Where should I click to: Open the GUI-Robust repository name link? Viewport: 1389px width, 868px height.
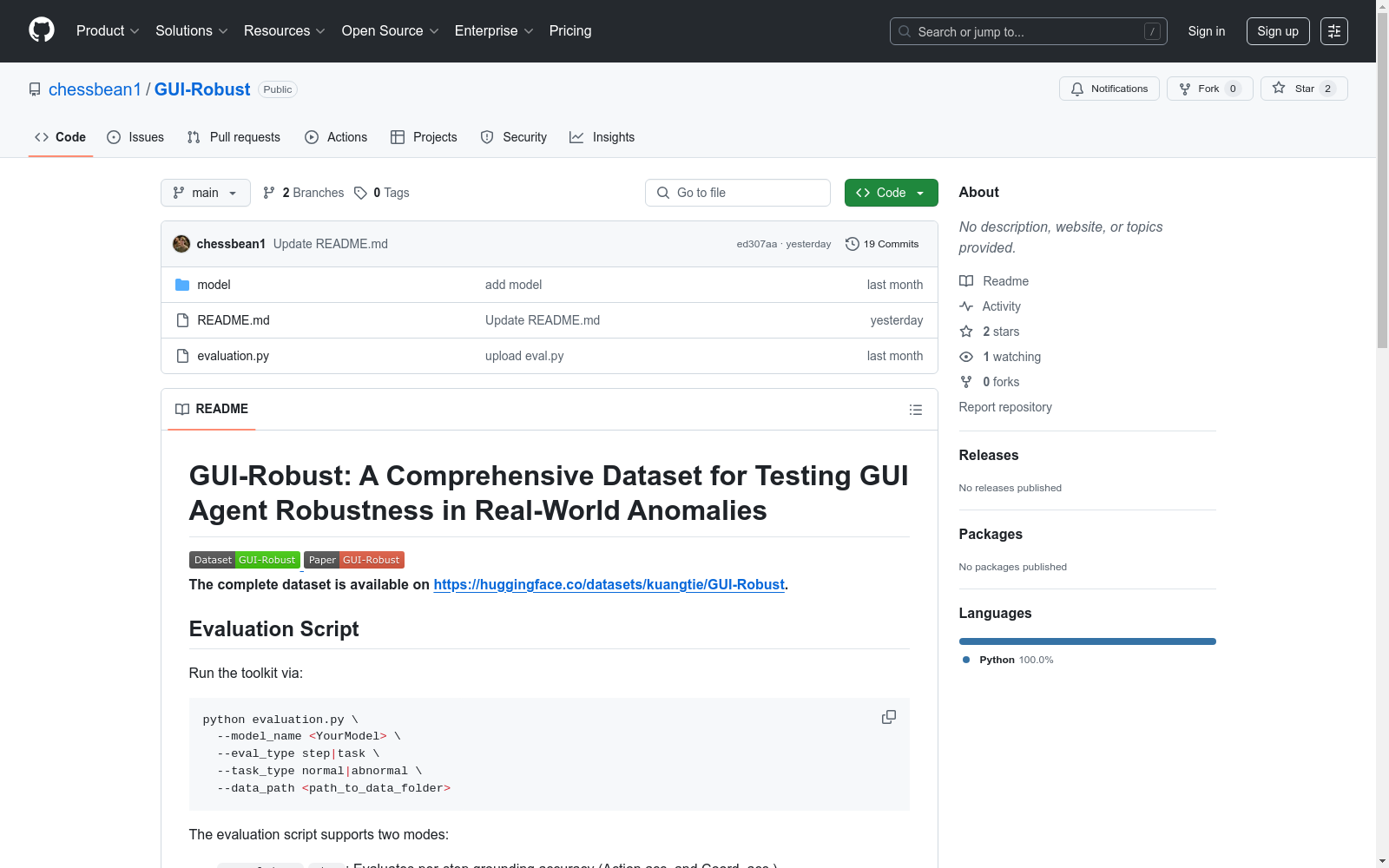click(202, 89)
